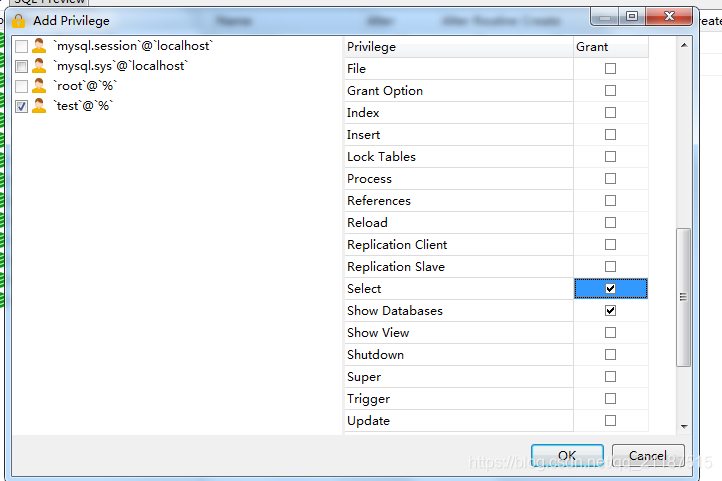Click the user icon for mysql.sys@localhost

[x=39, y=66]
